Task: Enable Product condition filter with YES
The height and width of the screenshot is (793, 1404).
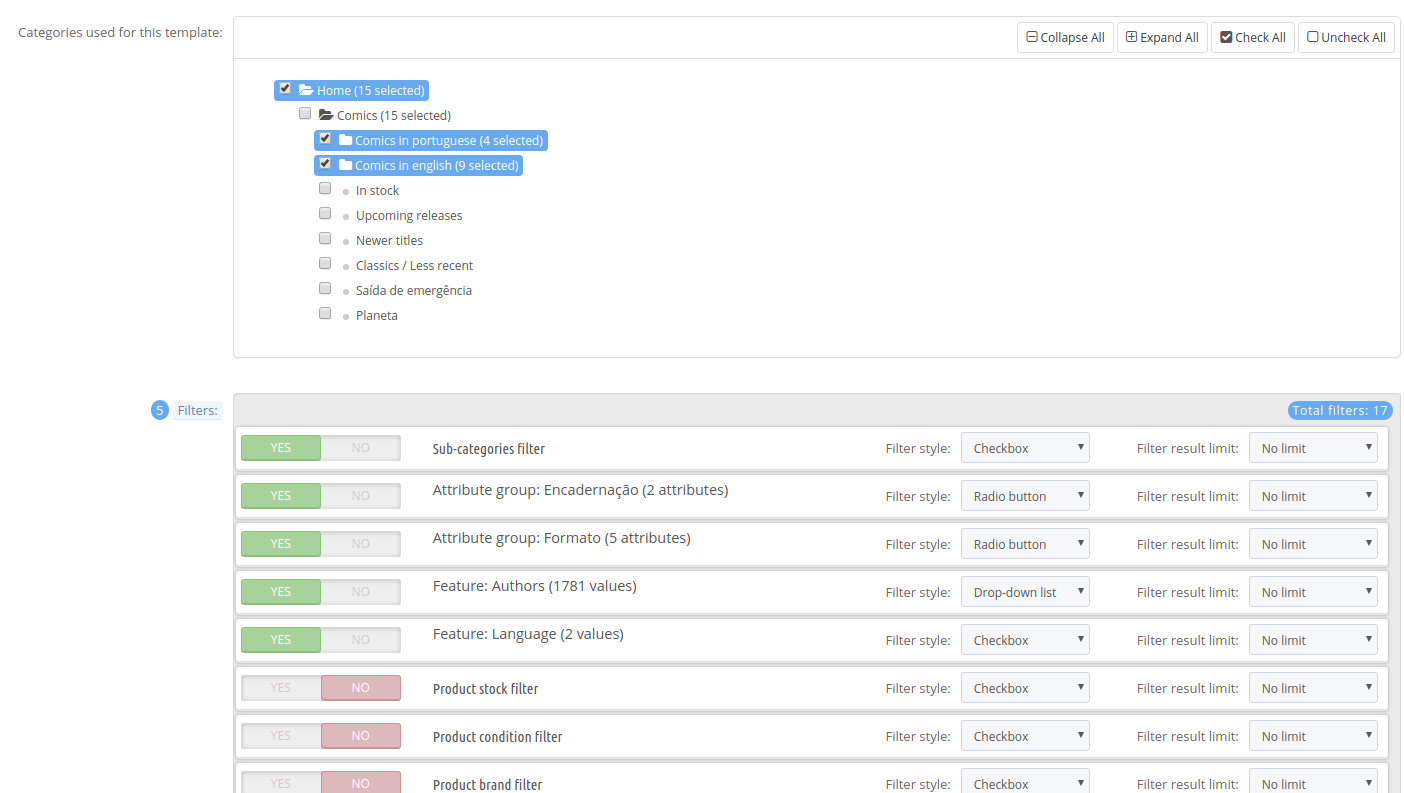Action: (281, 736)
